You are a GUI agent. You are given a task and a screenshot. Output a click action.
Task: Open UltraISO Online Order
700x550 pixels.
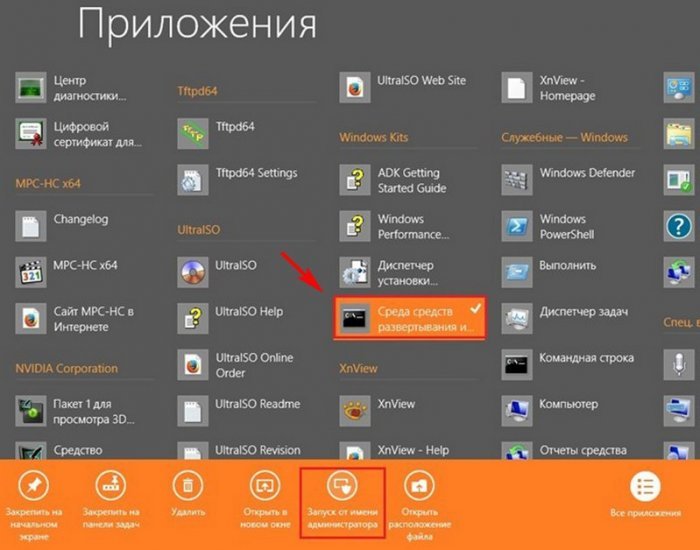(x=236, y=365)
